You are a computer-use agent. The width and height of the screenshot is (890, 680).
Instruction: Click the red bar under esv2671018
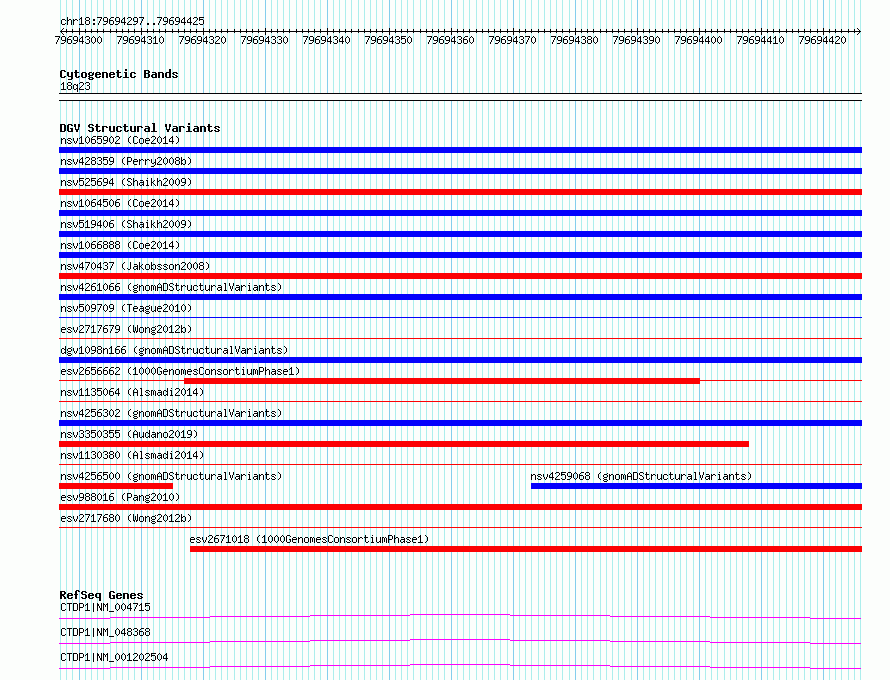coord(526,549)
